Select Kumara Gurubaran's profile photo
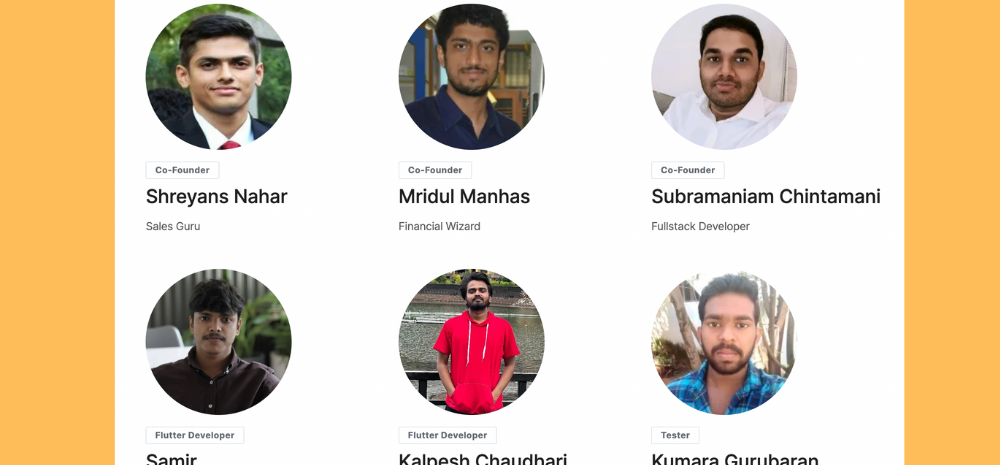The height and width of the screenshot is (465, 1000). 724,342
